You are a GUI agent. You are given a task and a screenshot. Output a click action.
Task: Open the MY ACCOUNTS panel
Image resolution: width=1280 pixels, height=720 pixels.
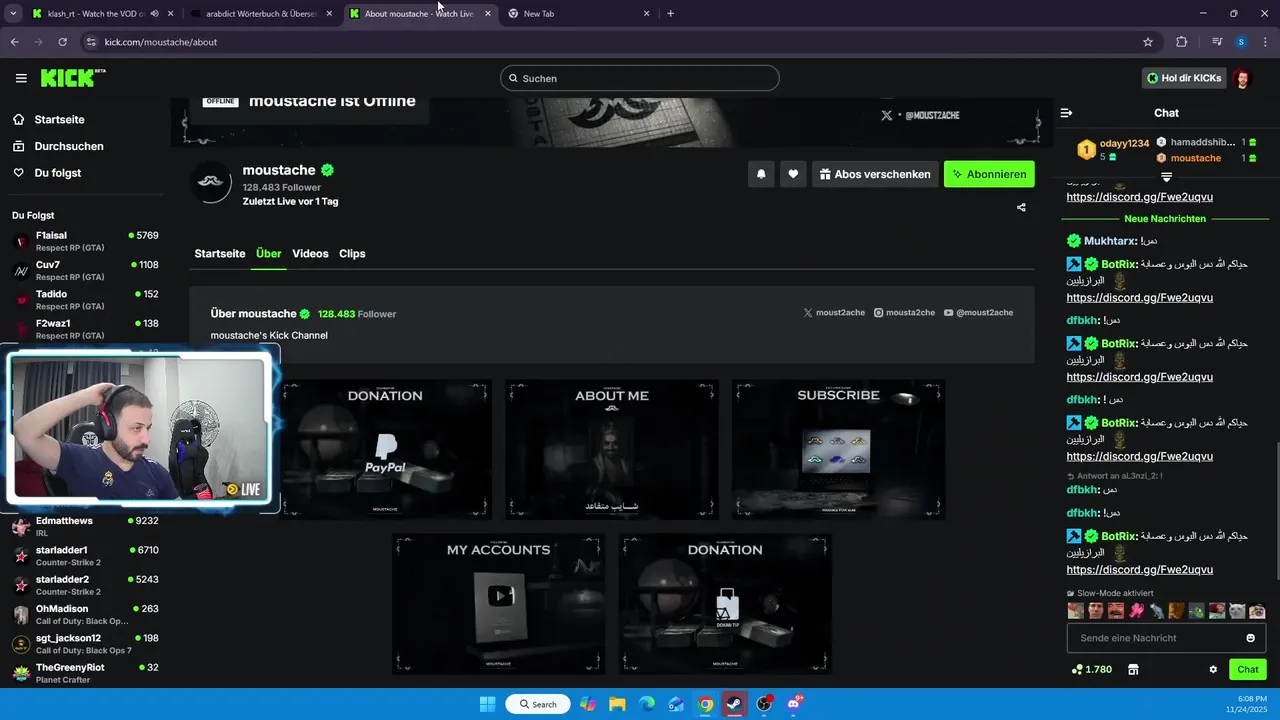click(x=498, y=604)
